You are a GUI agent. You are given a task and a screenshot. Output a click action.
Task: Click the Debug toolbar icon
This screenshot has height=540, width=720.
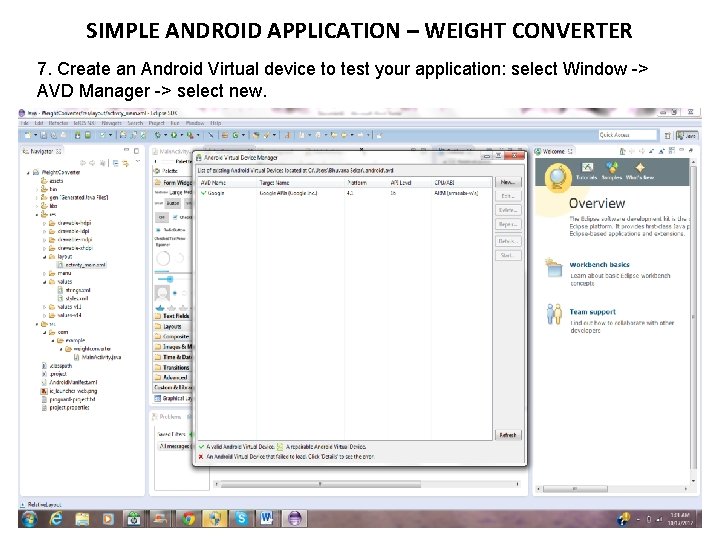tap(158, 135)
